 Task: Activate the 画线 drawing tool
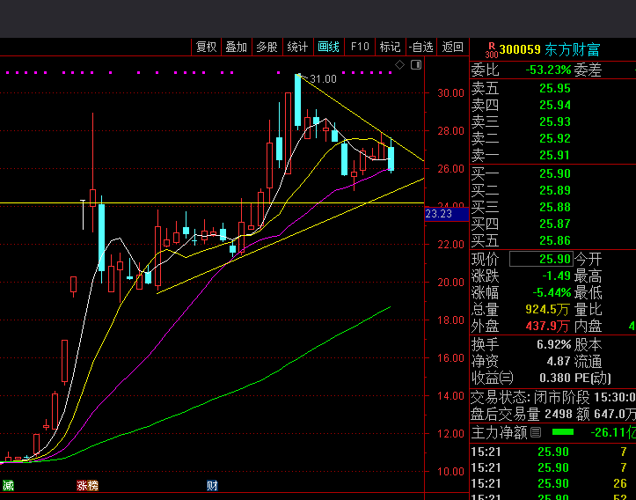click(329, 47)
